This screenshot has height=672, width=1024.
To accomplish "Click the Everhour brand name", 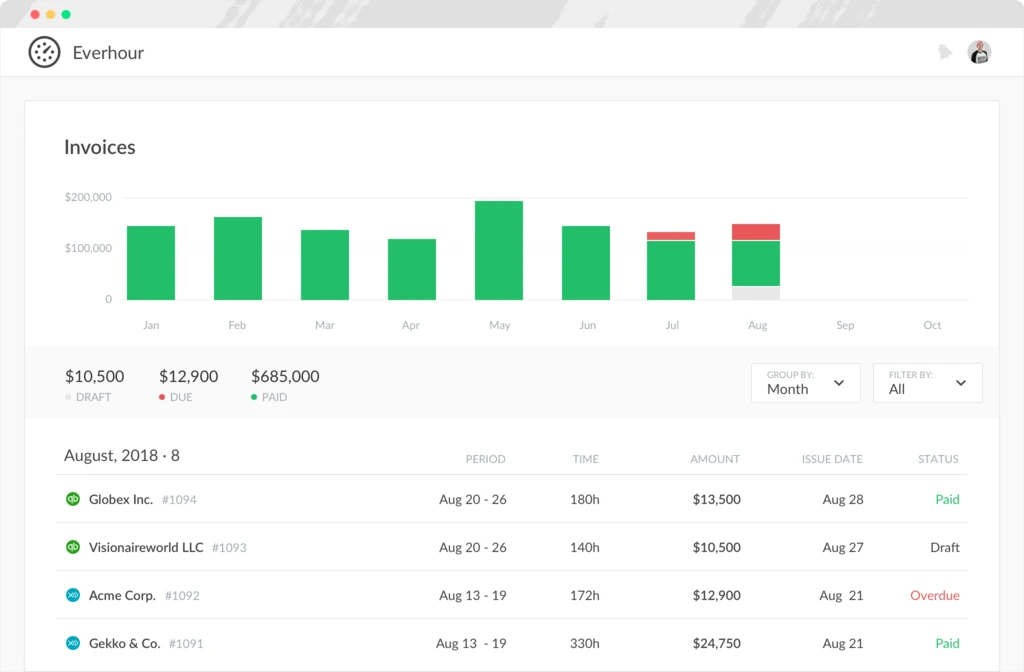I will [108, 52].
